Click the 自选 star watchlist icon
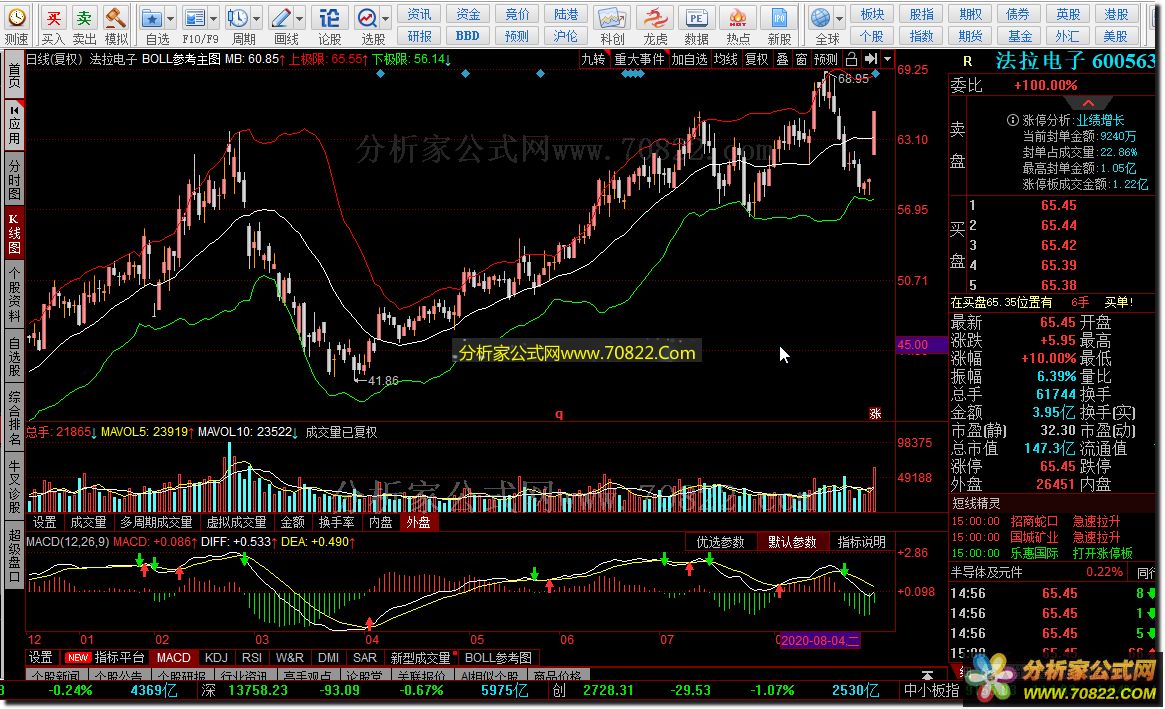Viewport: 1165px width, 709px height. (152, 18)
